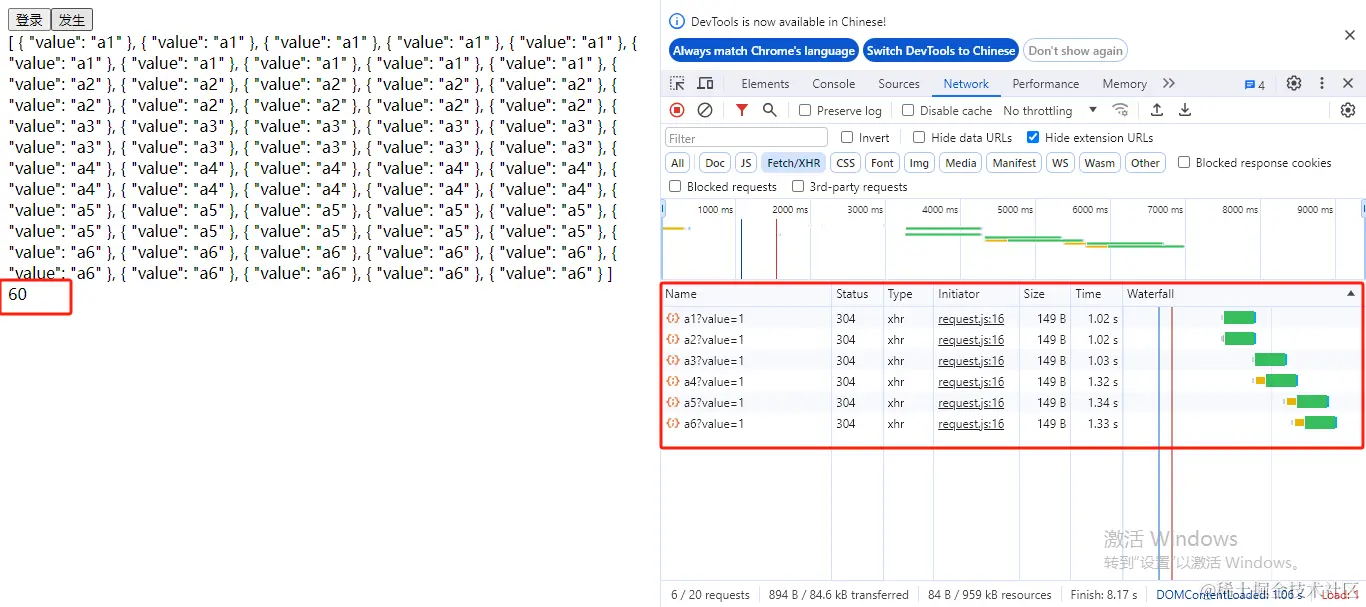Check the Invert filter option
The width and height of the screenshot is (1366, 607).
(x=847, y=137)
